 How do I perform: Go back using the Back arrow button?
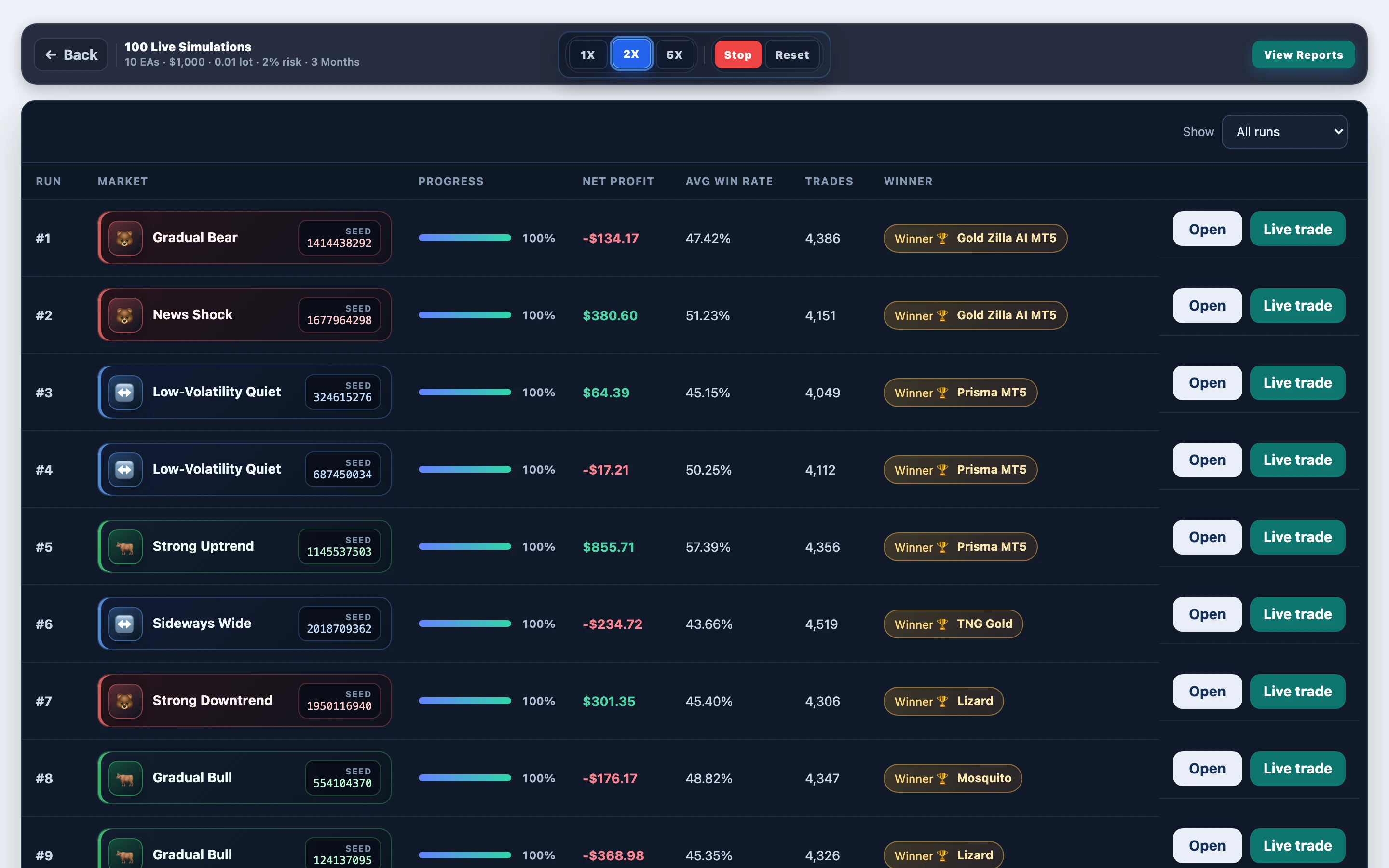tap(71, 54)
